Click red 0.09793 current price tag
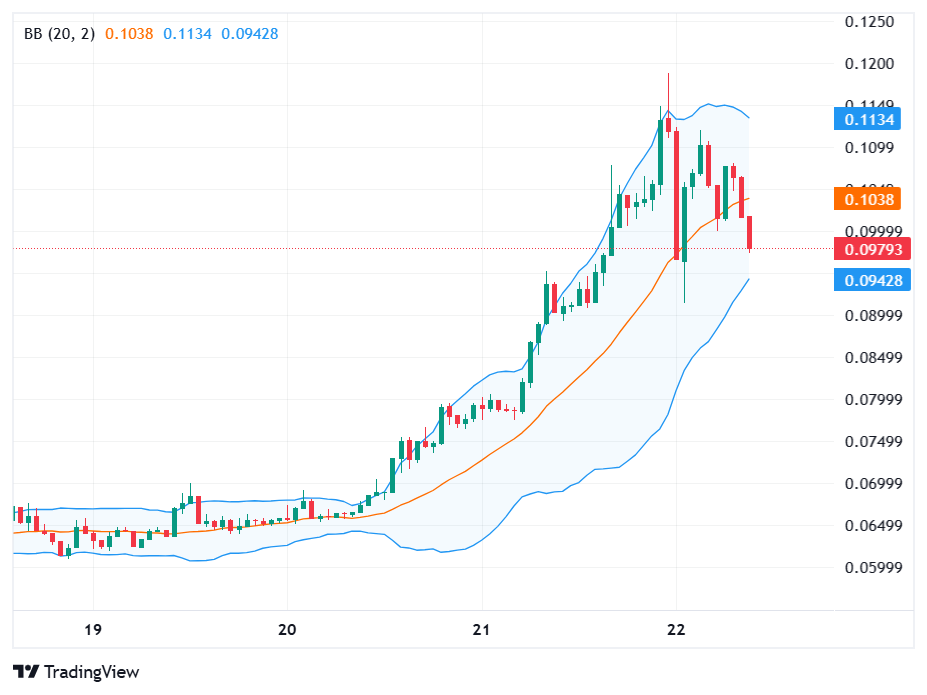This screenshot has width=927, height=695. pyautogui.click(x=869, y=248)
